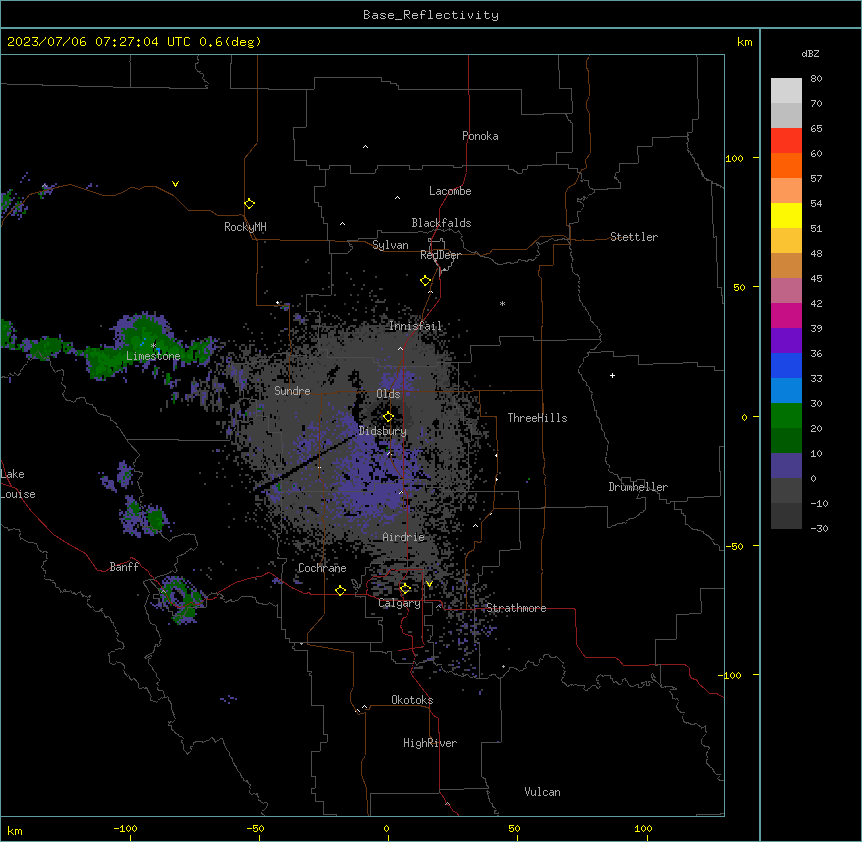Click the yellow radar marker at Olds
The image size is (862, 842).
(388, 417)
